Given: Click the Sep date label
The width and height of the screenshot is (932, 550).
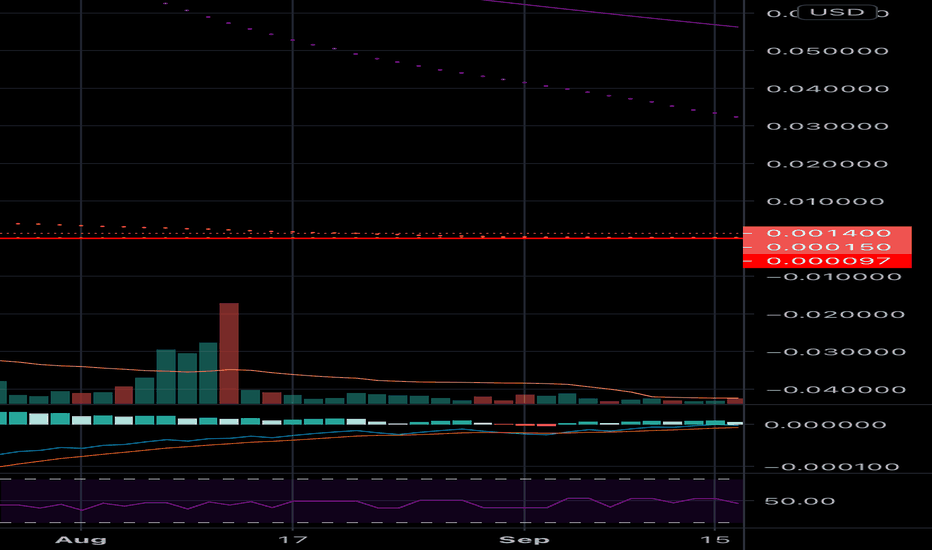Looking at the screenshot, I should tap(524, 539).
